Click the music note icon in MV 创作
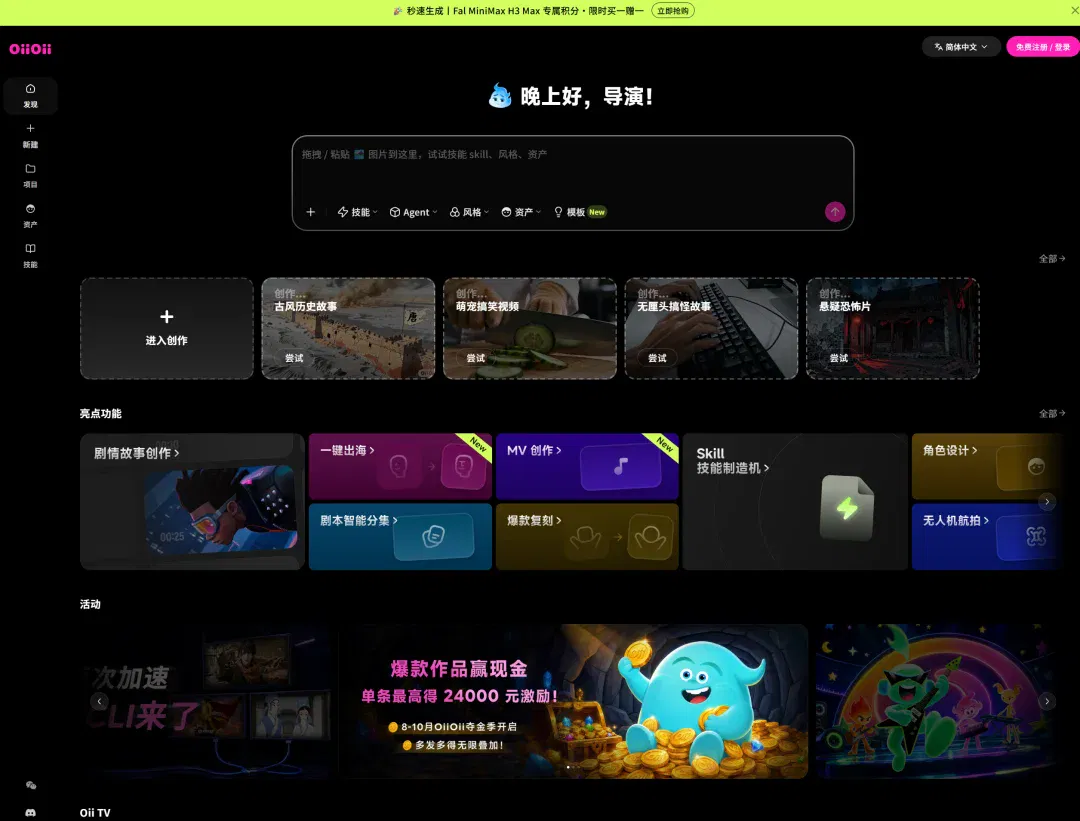This screenshot has height=821, width=1080. pyautogui.click(x=621, y=466)
